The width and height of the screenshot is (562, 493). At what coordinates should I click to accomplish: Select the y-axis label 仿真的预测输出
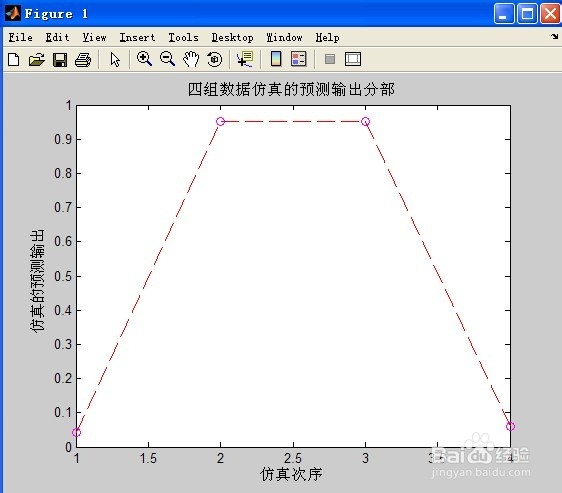(37, 281)
